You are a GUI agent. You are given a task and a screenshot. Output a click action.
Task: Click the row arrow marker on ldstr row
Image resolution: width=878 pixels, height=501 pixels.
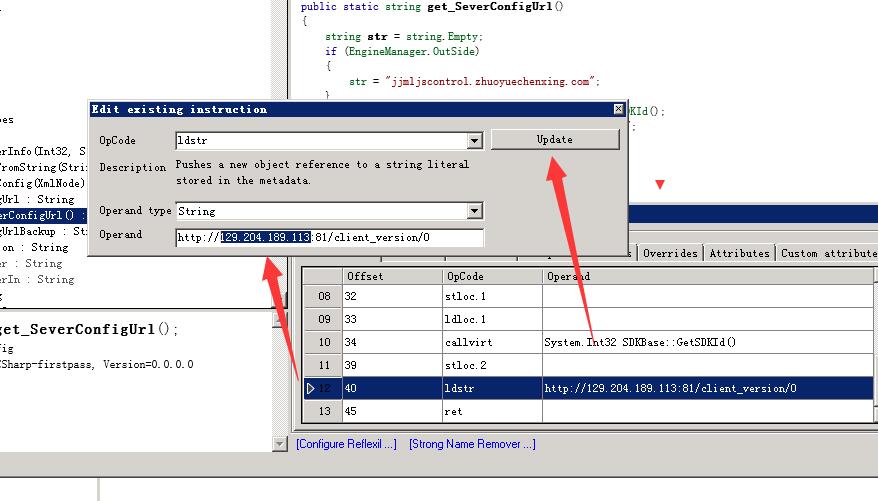pyautogui.click(x=311, y=388)
